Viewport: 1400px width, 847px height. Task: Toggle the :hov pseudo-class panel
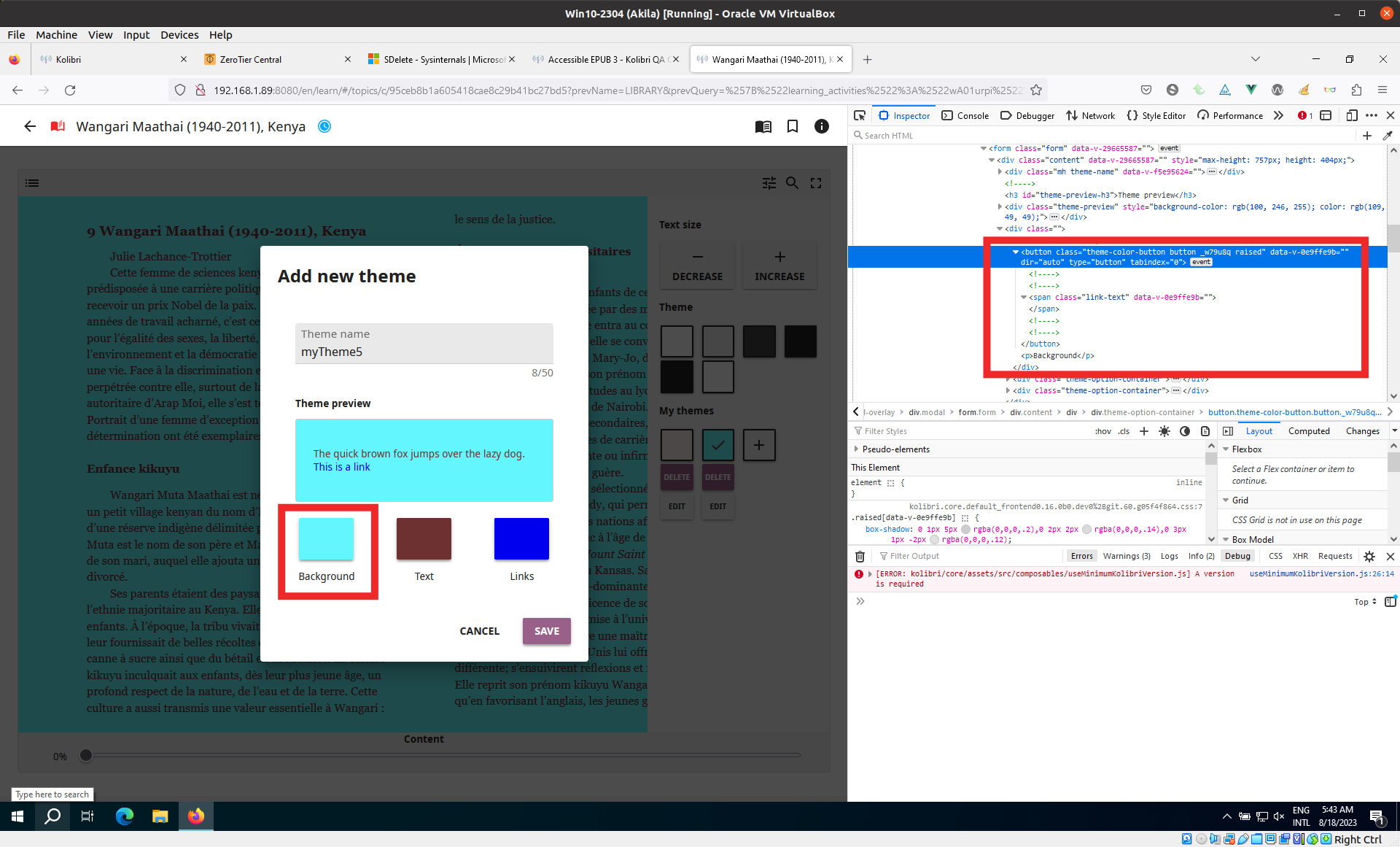pos(1102,430)
